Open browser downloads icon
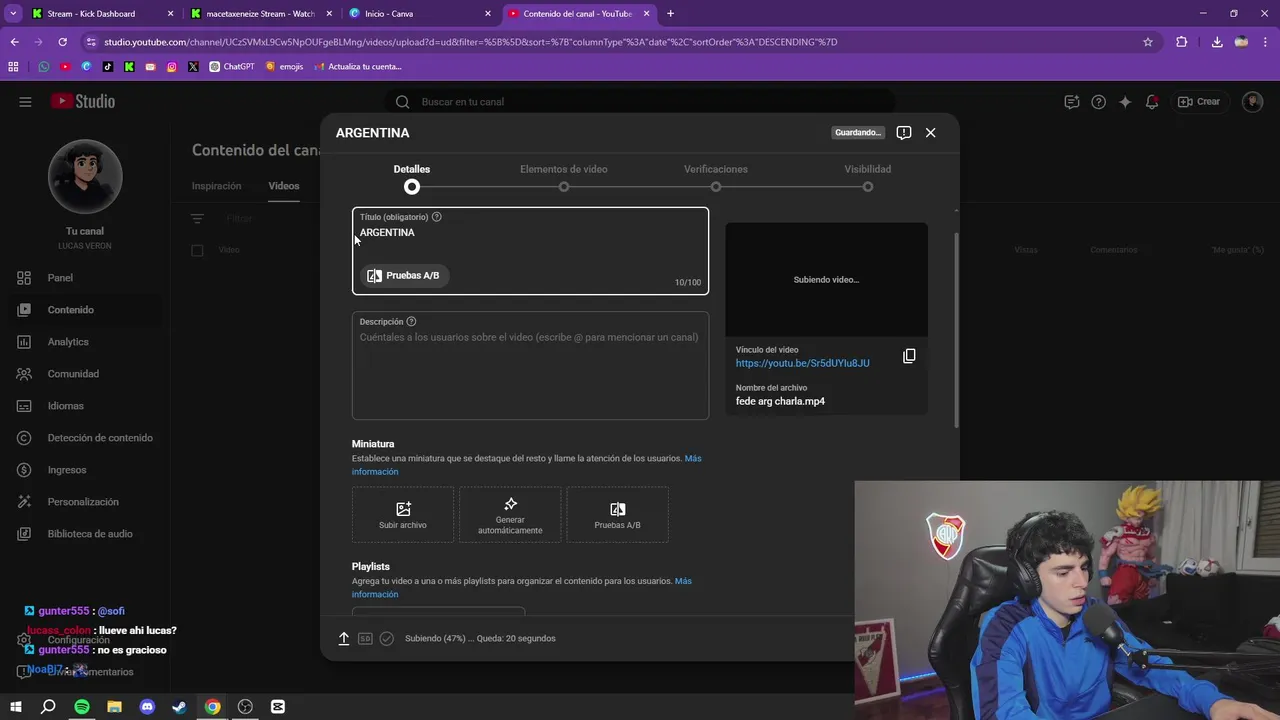This screenshot has height=720, width=1280. click(1216, 42)
